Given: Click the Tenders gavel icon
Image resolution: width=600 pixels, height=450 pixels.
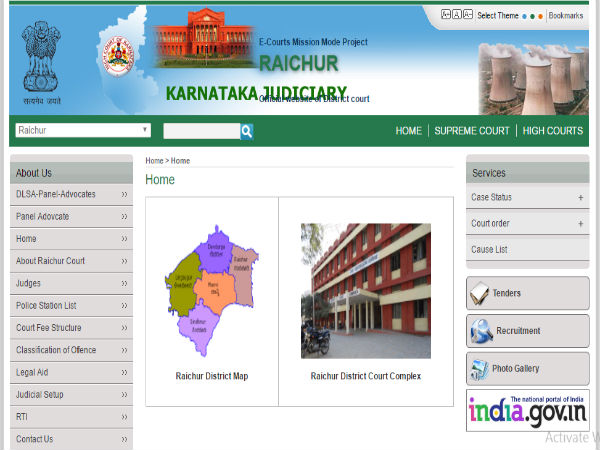Looking at the screenshot, I should (x=481, y=293).
